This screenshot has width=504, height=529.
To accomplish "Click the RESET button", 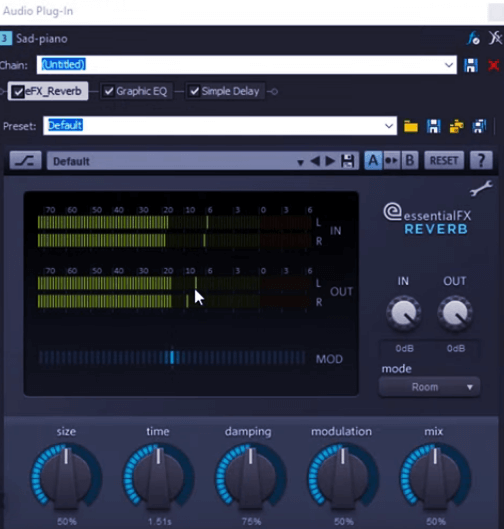I will tap(444, 161).
